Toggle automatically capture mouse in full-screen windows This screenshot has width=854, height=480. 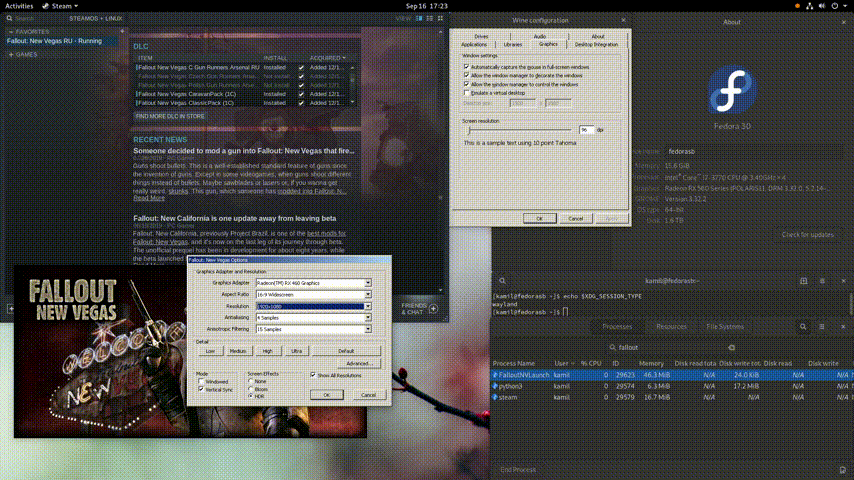pyautogui.click(x=467, y=66)
